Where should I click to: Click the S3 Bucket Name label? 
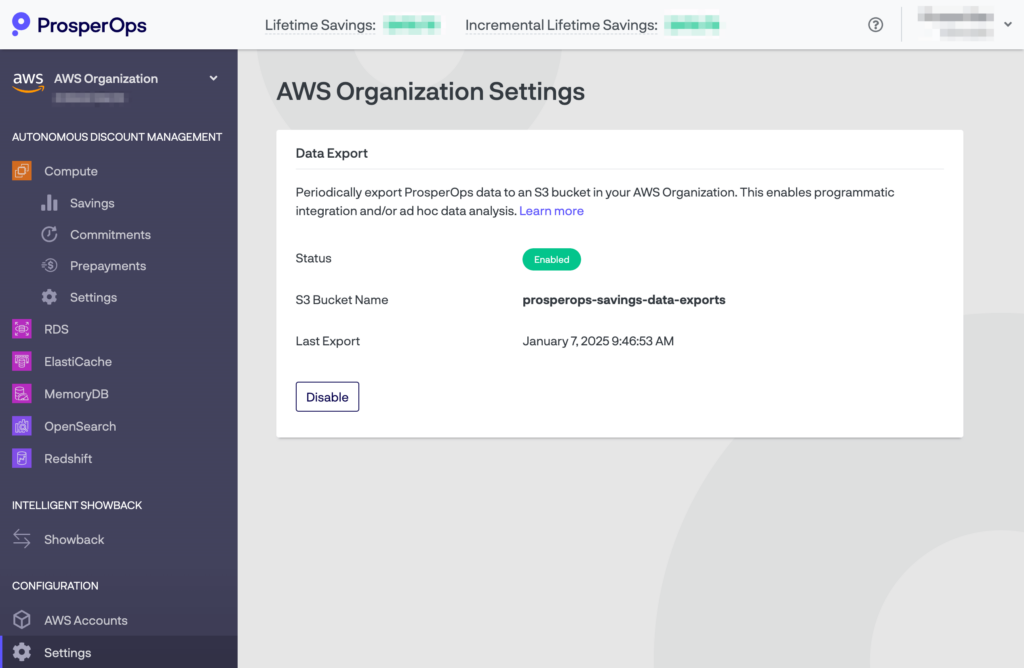tap(342, 300)
